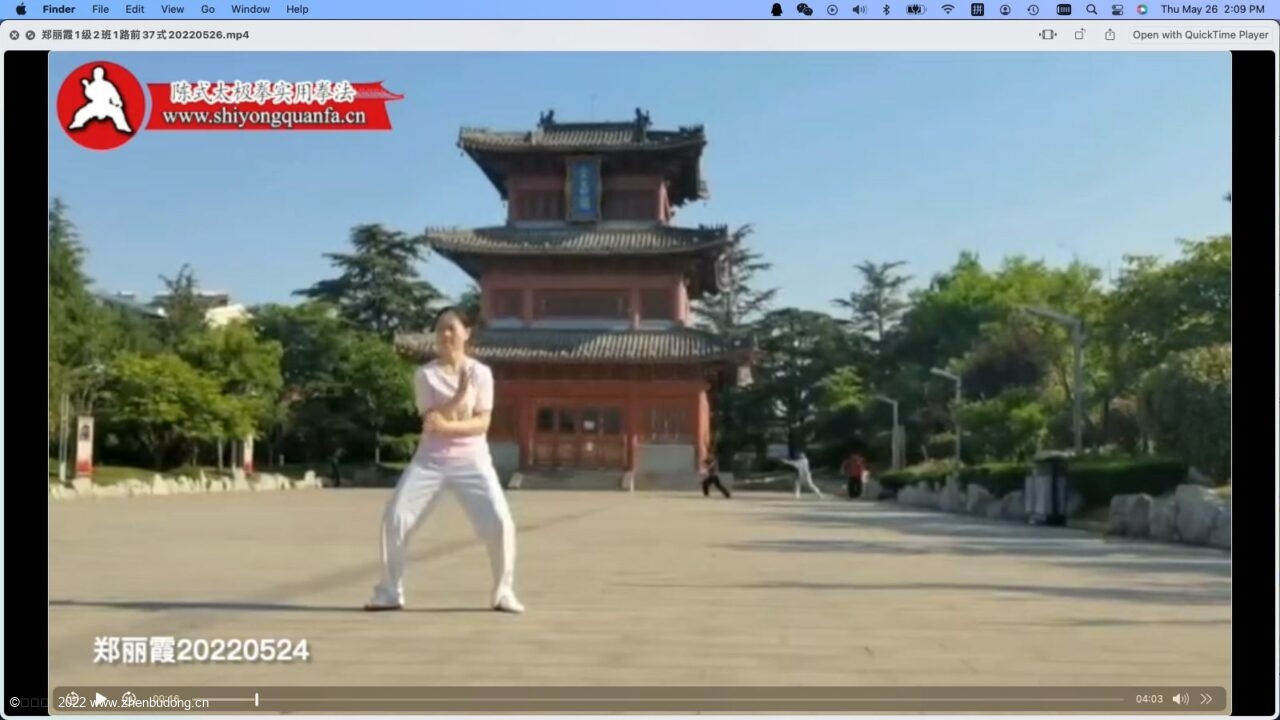The height and width of the screenshot is (720, 1280).
Task: Click the trim video icon
Action: [x=1047, y=35]
